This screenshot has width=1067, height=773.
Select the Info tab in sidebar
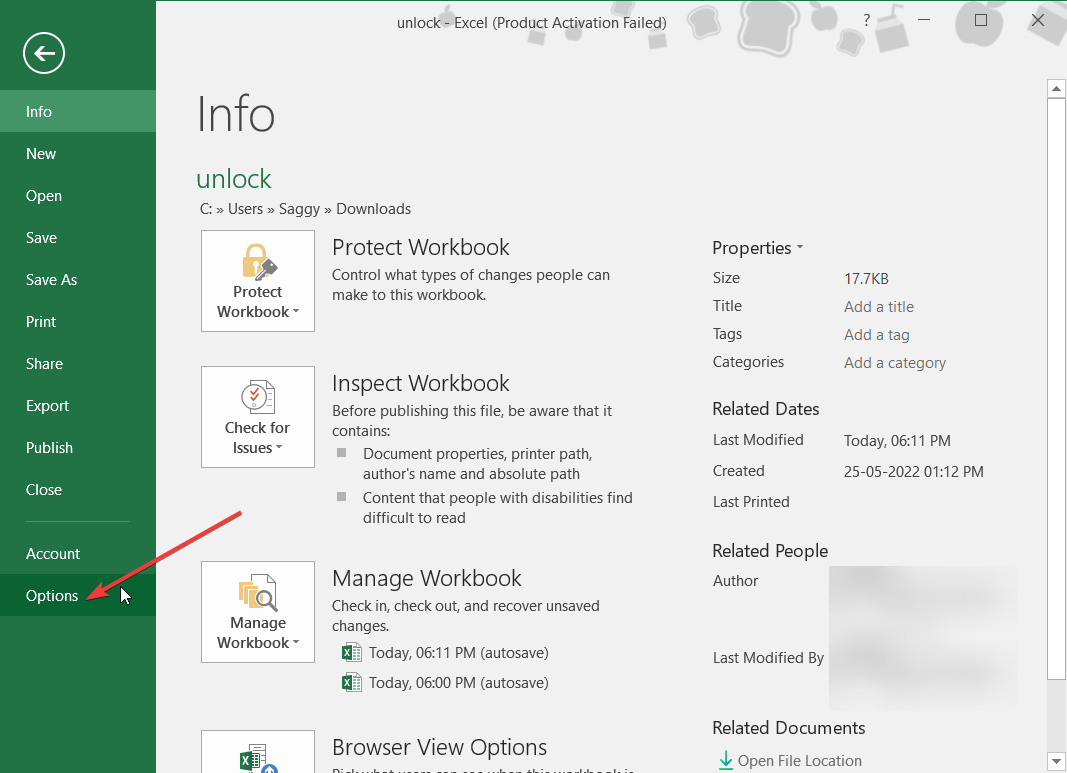click(x=78, y=112)
